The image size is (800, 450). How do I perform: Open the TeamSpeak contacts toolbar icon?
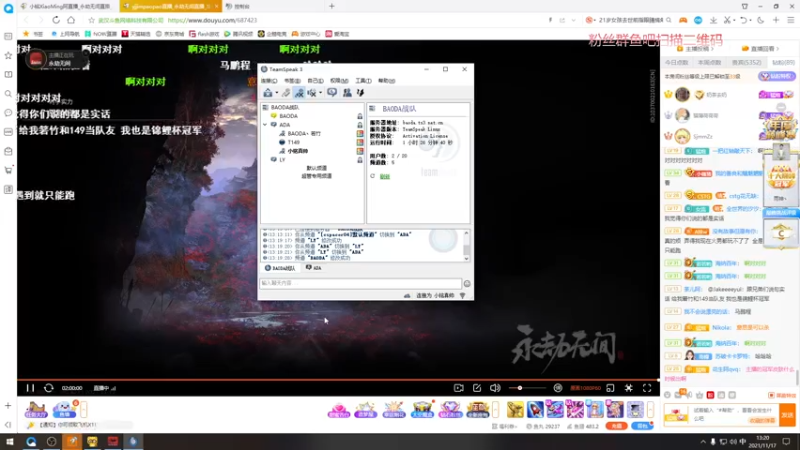point(347,92)
